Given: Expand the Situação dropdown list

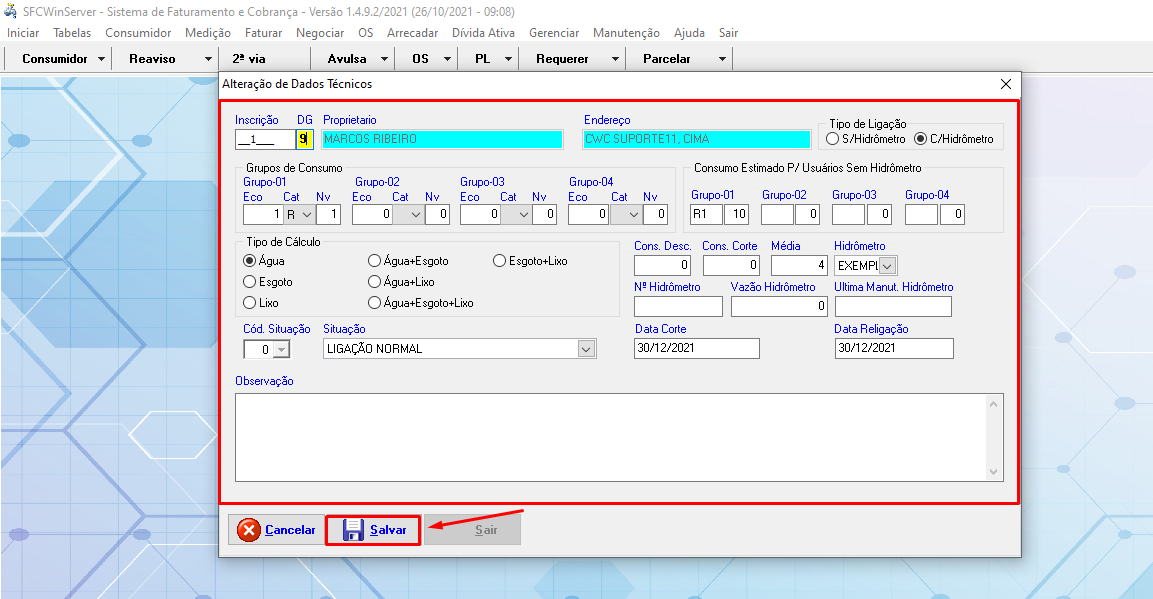Looking at the screenshot, I should click(586, 349).
